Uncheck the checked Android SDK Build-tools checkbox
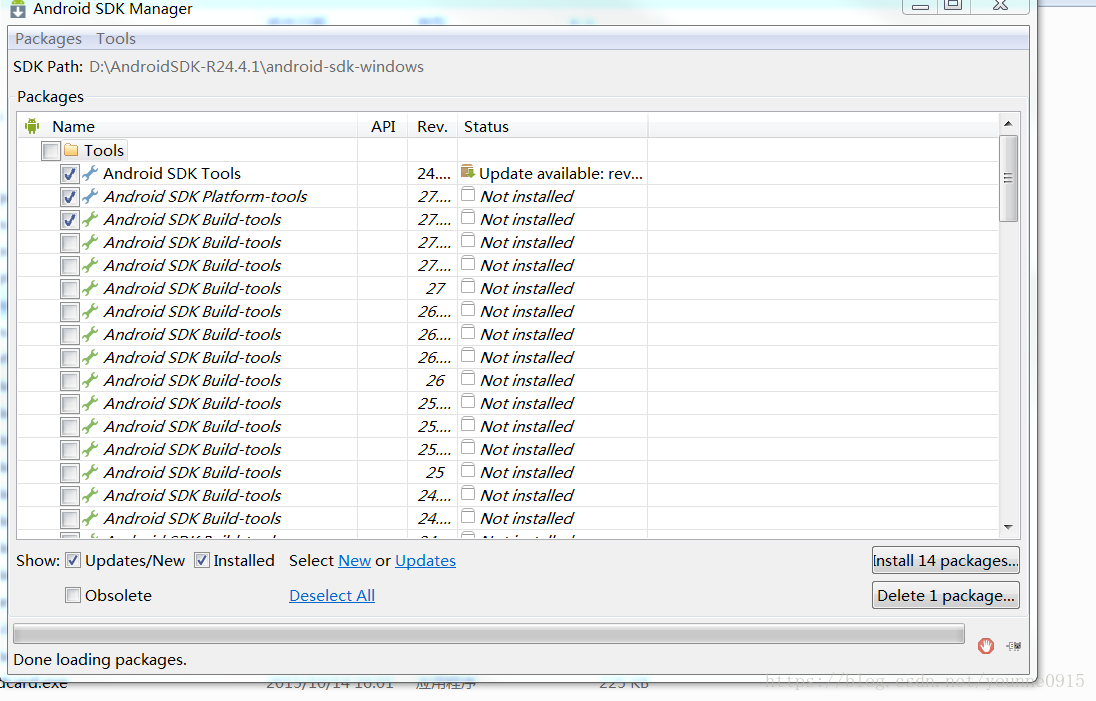1096x701 pixels. 69,219
